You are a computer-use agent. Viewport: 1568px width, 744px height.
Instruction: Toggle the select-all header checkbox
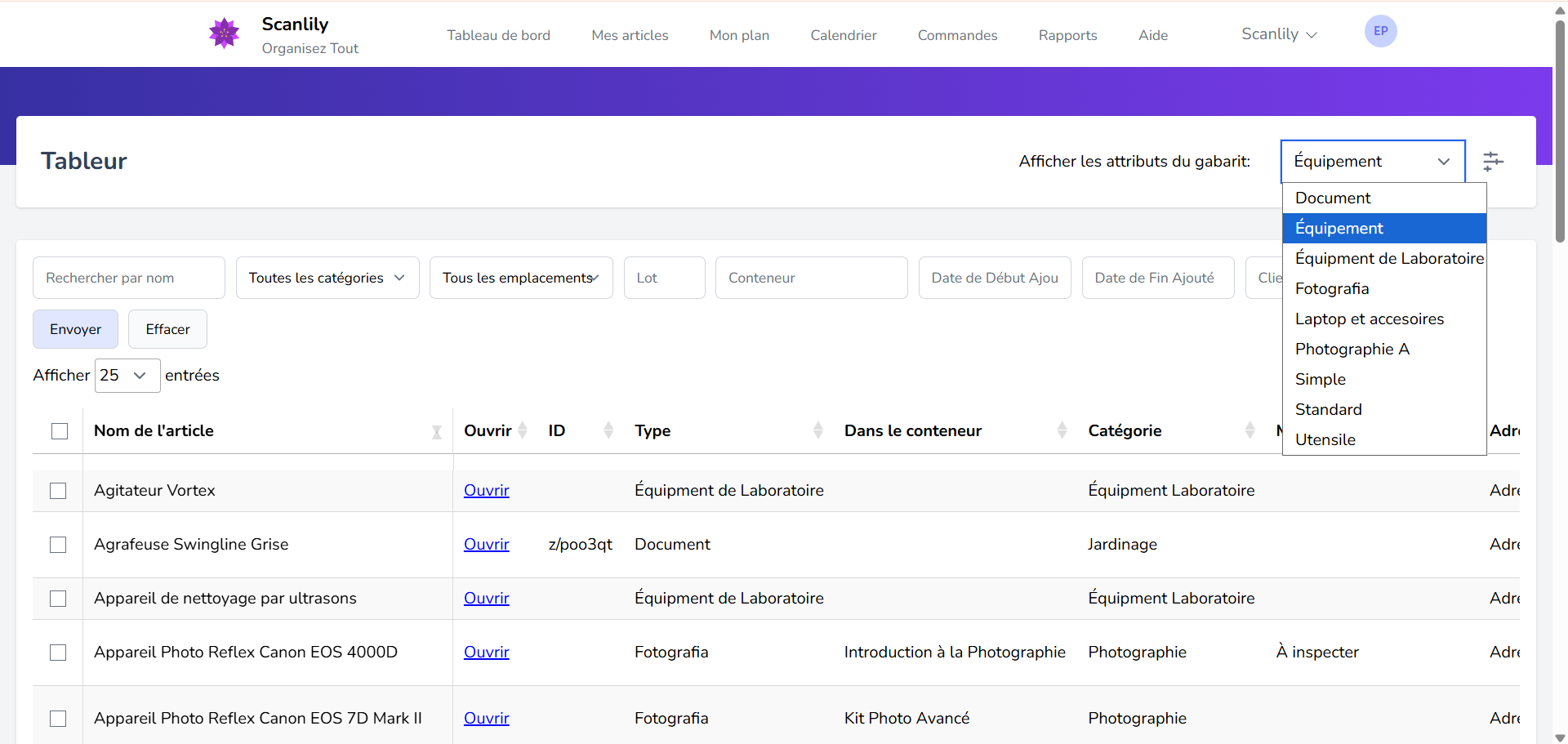click(60, 430)
